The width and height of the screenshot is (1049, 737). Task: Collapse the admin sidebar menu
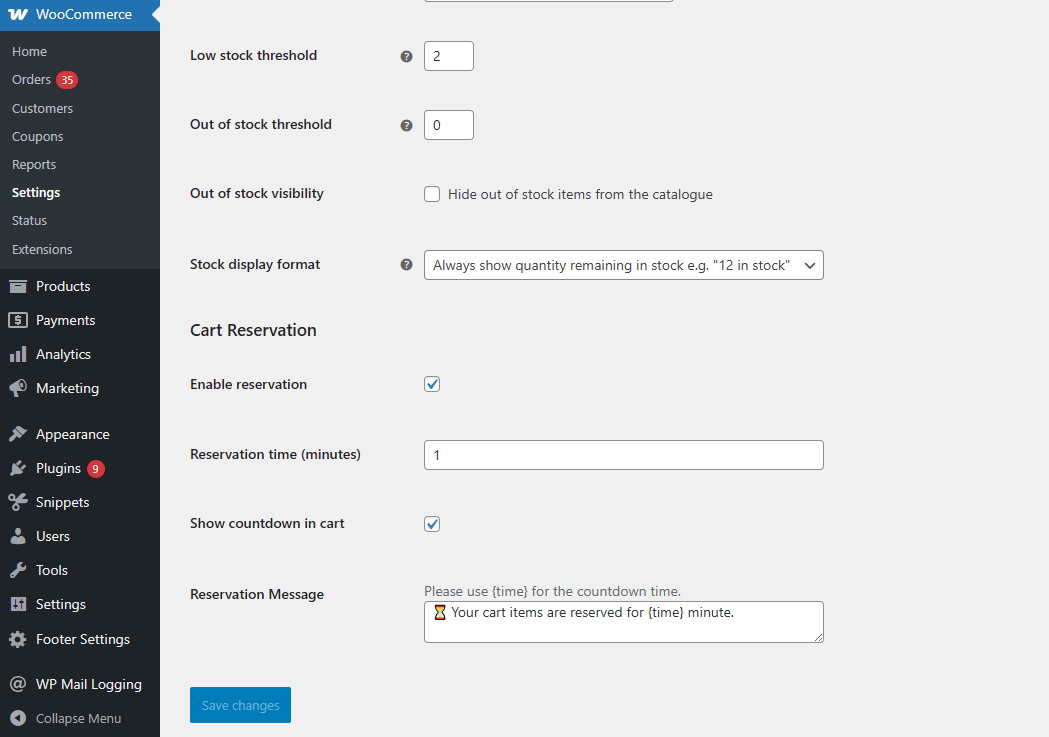(78, 718)
